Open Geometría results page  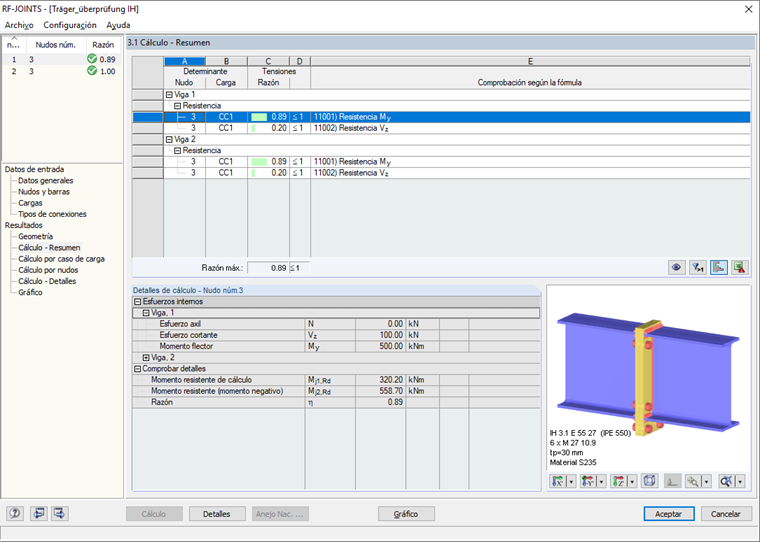[35, 236]
